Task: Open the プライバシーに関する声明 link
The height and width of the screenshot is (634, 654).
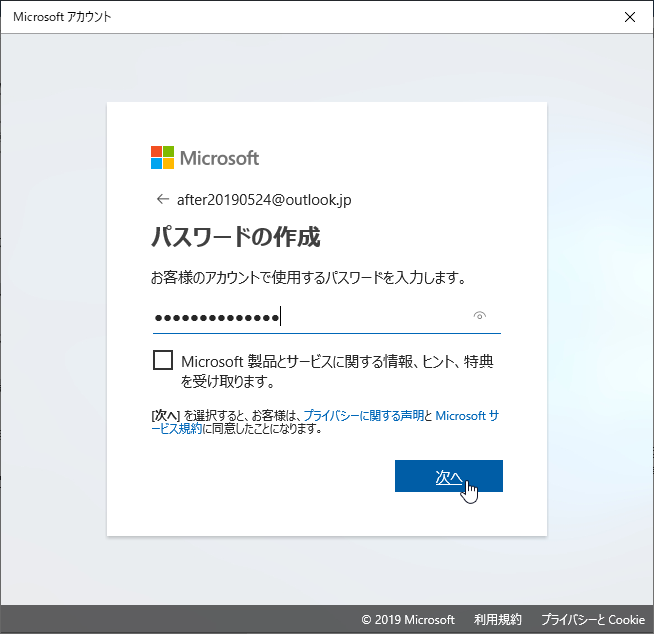Action: 363,415
